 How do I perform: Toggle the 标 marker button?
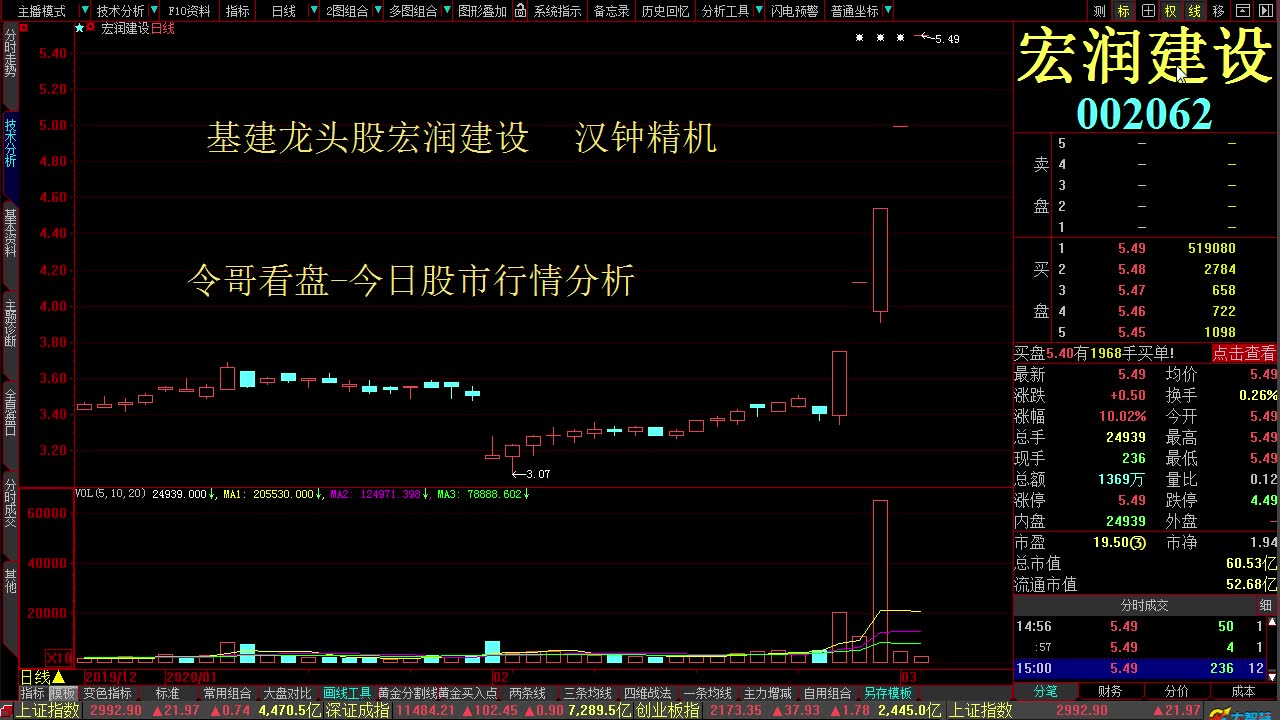point(1124,11)
